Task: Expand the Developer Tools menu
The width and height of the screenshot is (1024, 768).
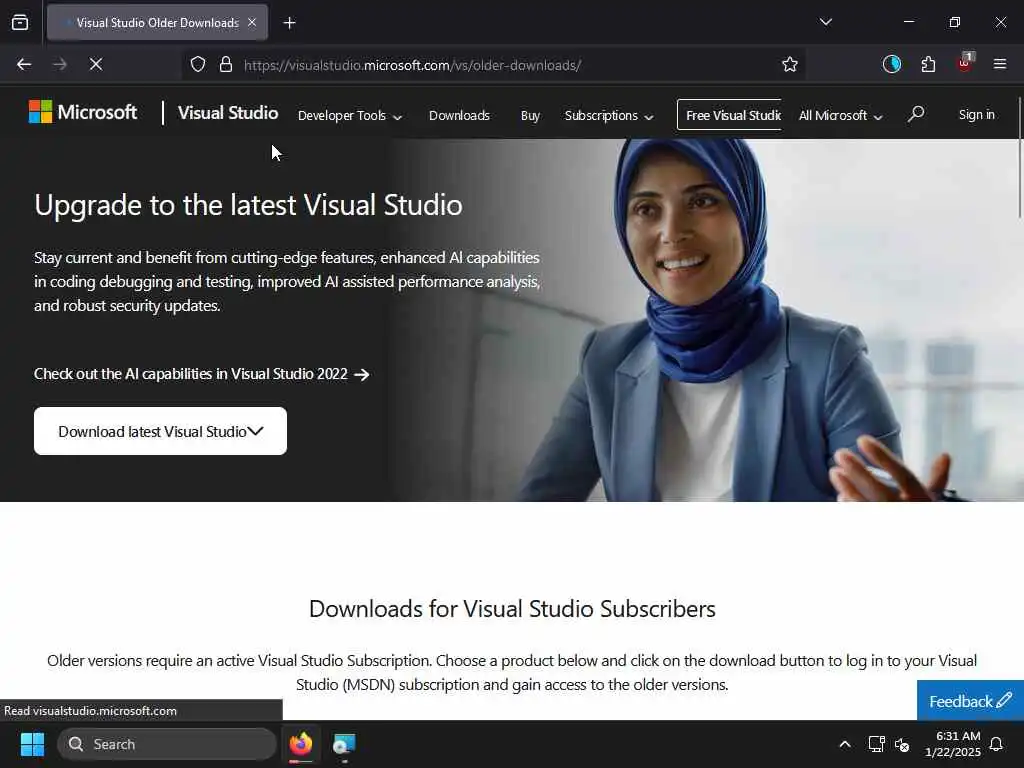Action: pyautogui.click(x=349, y=116)
